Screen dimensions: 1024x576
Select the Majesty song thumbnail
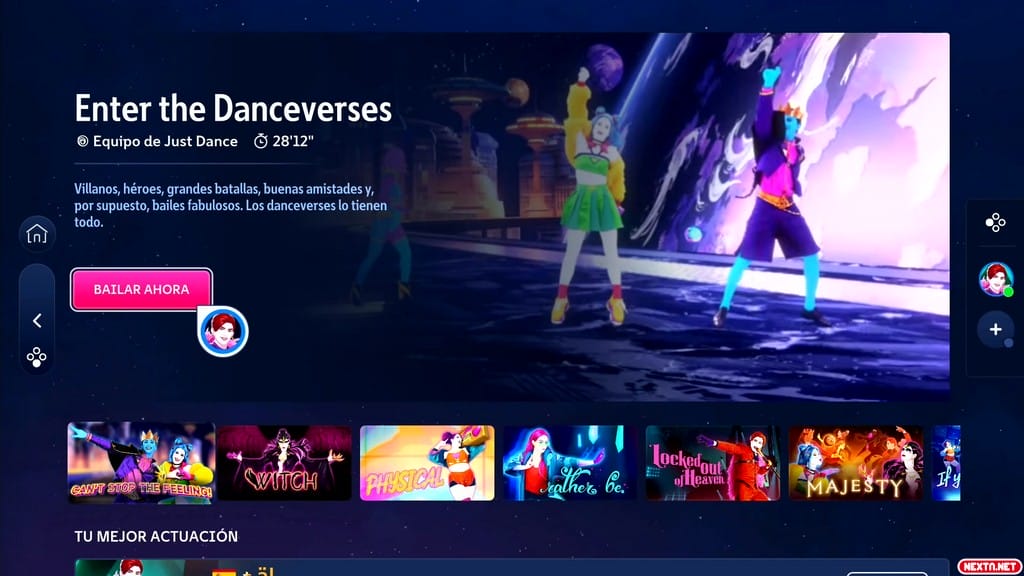tap(856, 463)
